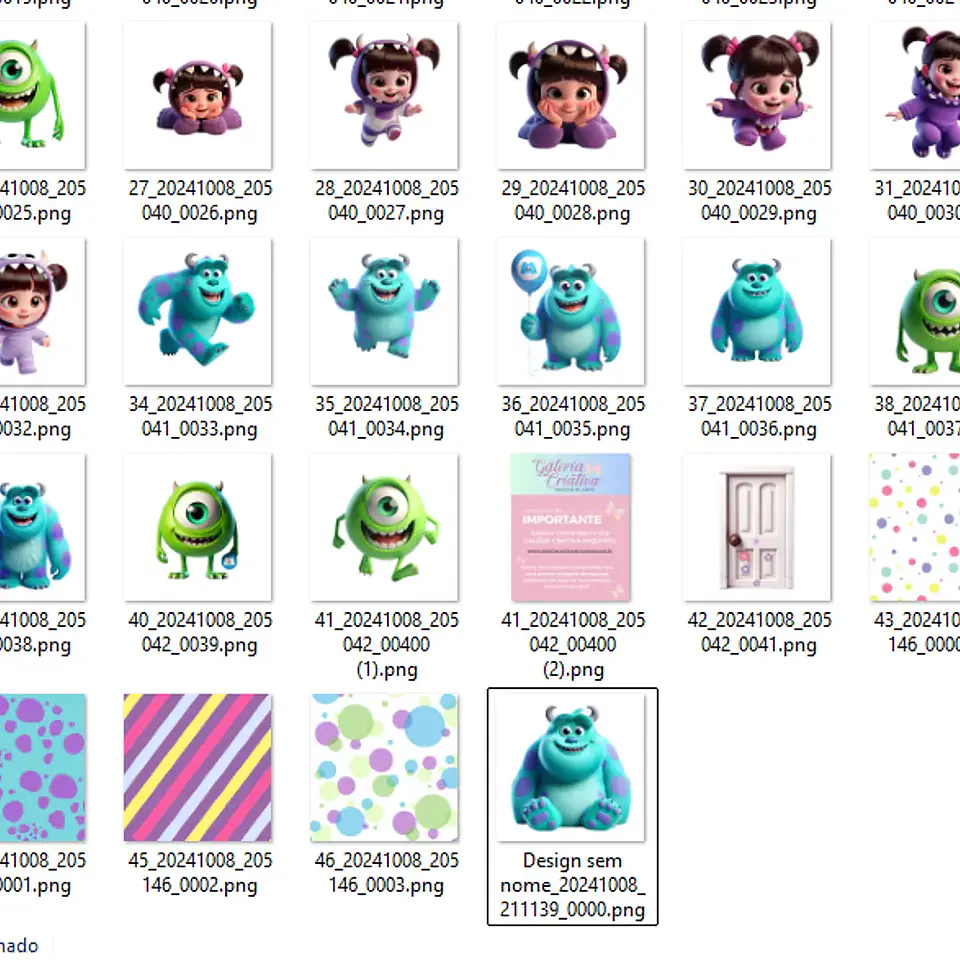Select the Galeria Criativa IMPORTANTE notice thumbnail
This screenshot has height=960, width=960.
(x=571, y=528)
